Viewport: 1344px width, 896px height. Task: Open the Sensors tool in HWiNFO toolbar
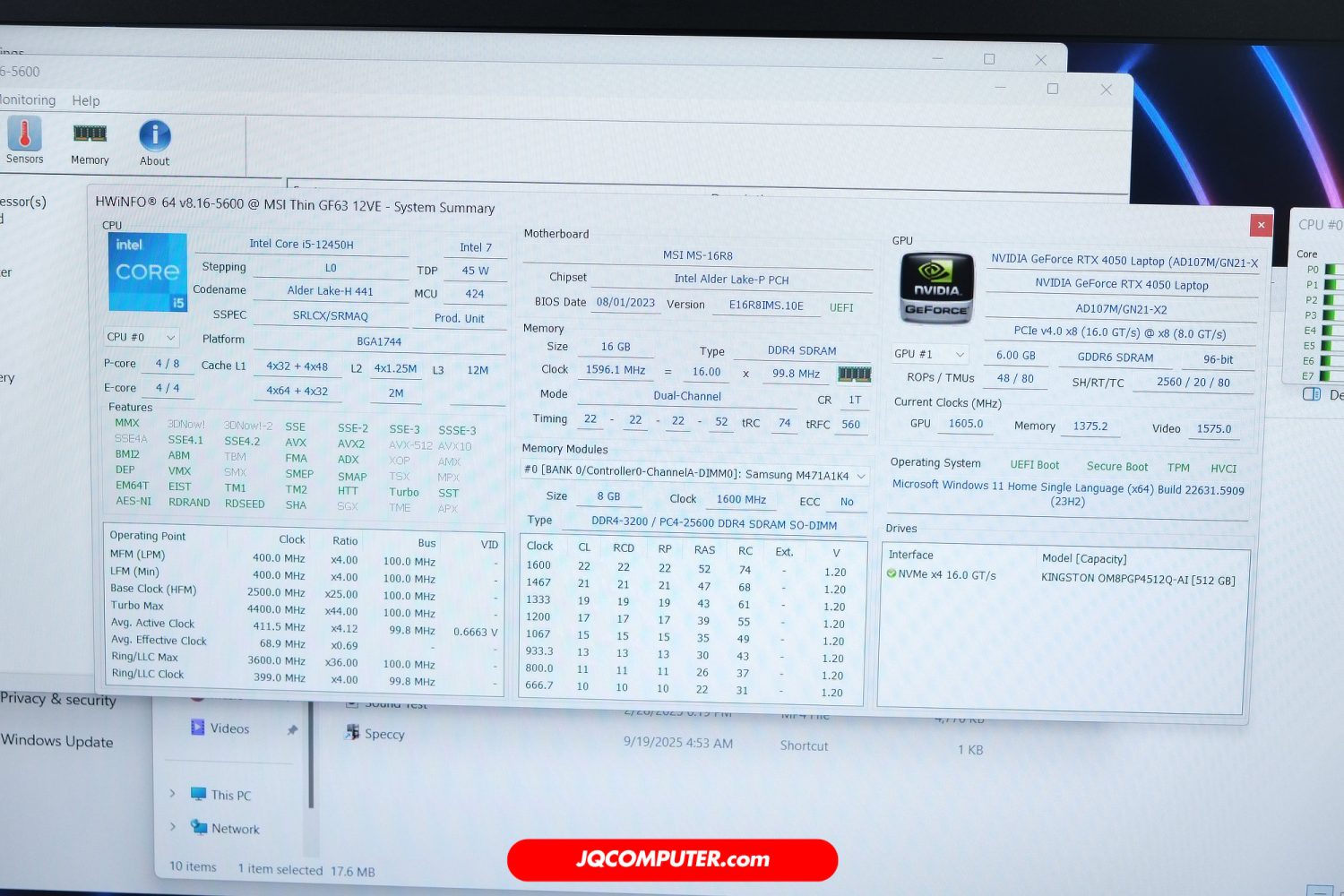pos(24,141)
